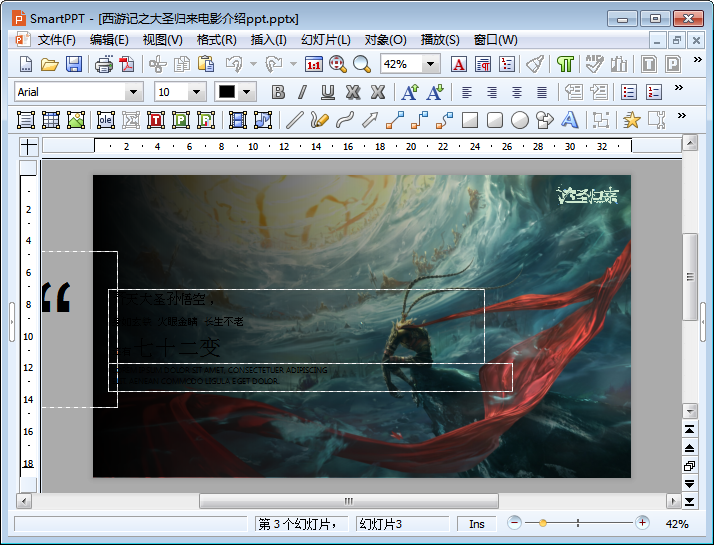
Task: Draw an ellipse with the circle tool
Action: 520,120
